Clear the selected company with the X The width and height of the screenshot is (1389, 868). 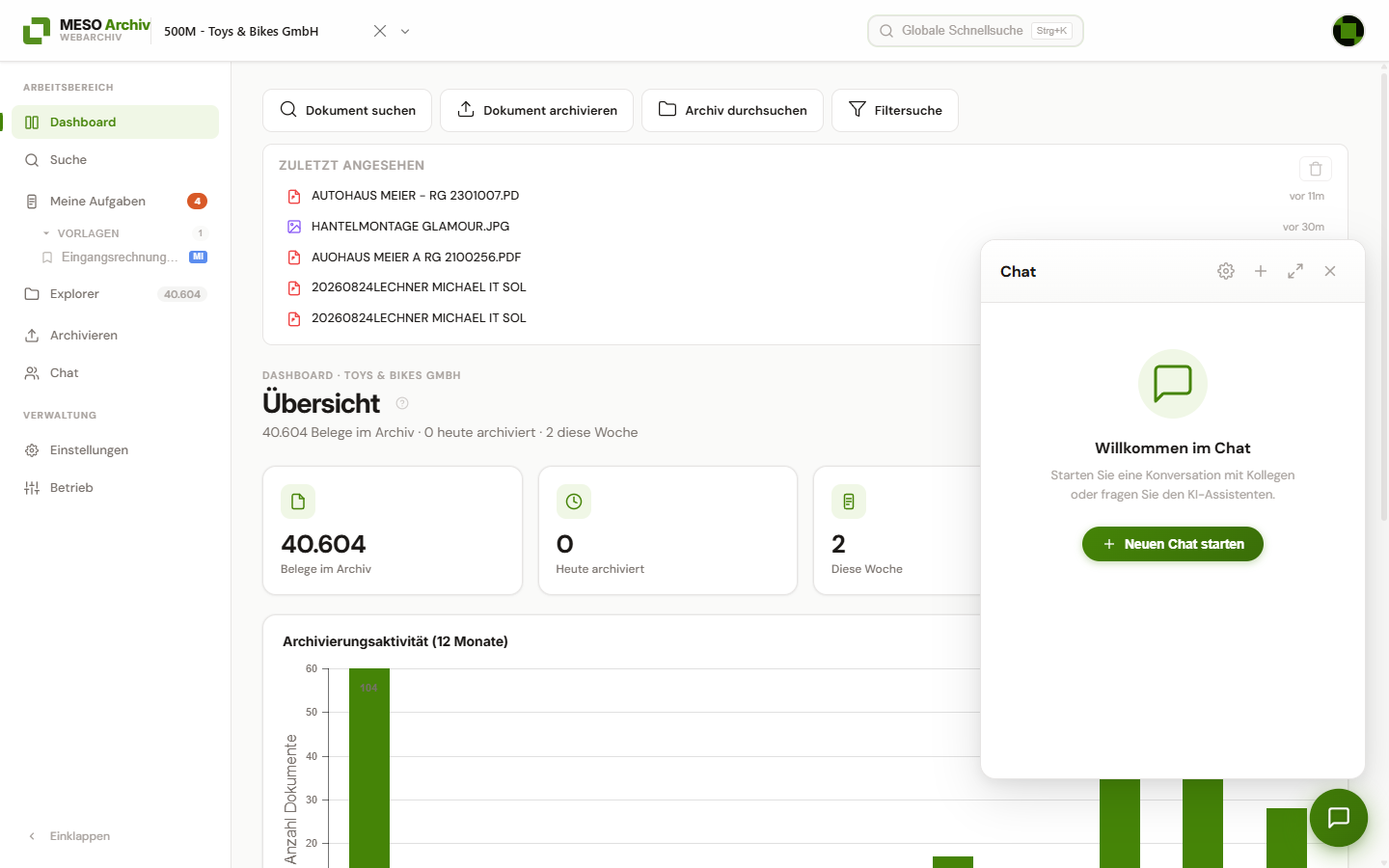[380, 31]
